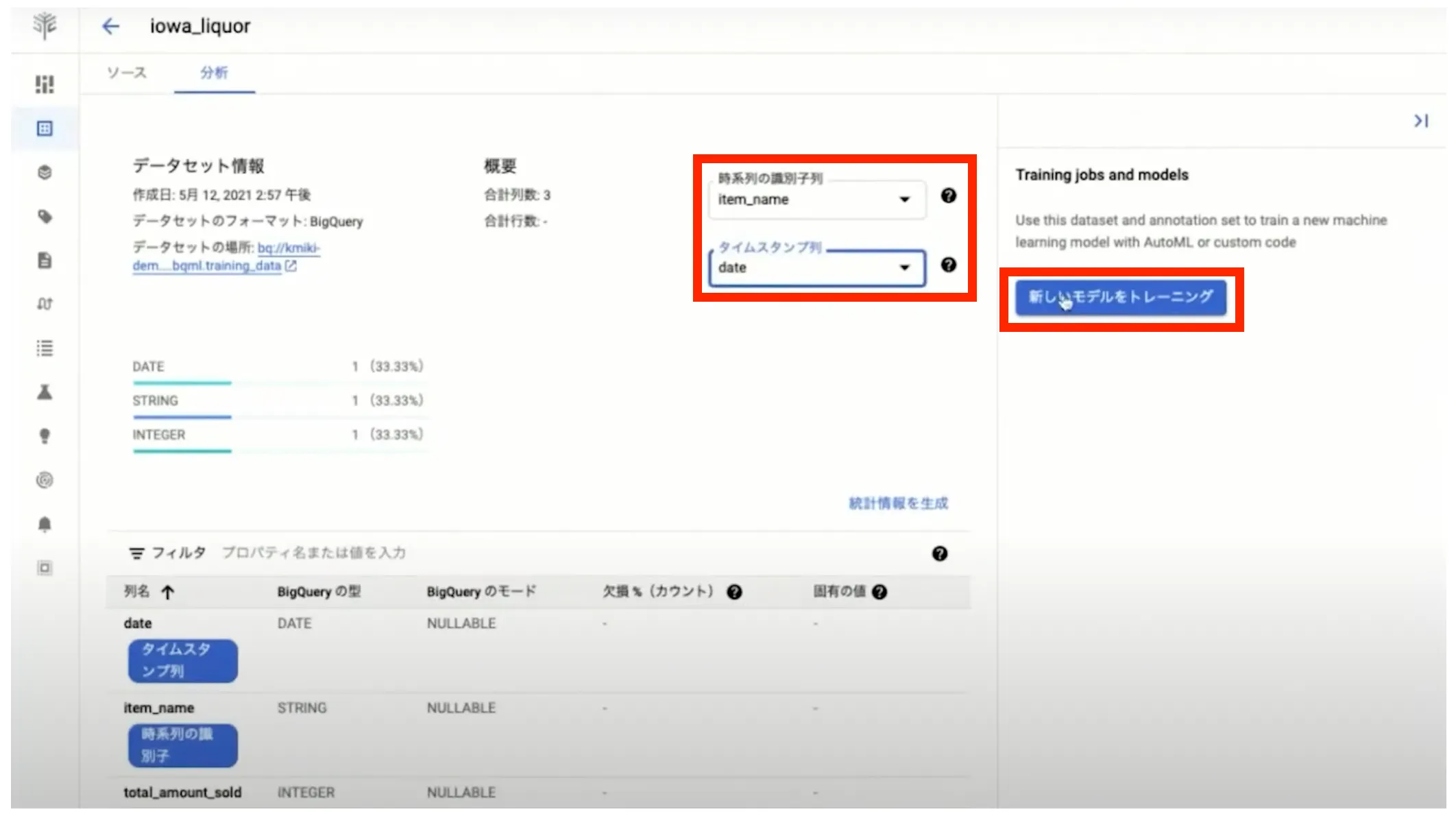
Task: Click the STRING type in item_name row
Action: pyautogui.click(x=302, y=708)
